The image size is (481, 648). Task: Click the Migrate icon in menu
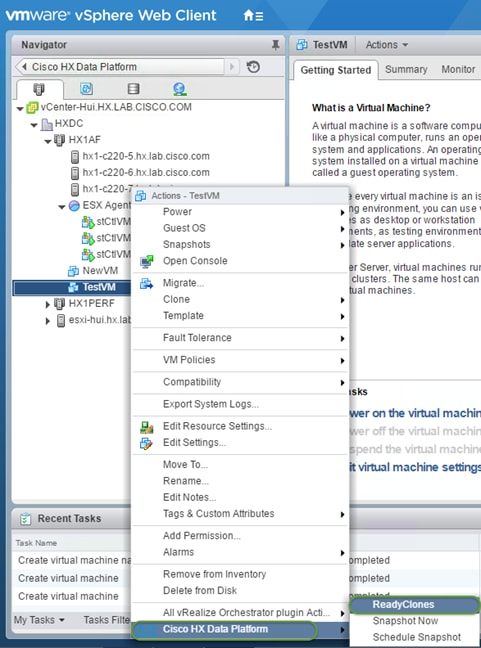146,284
